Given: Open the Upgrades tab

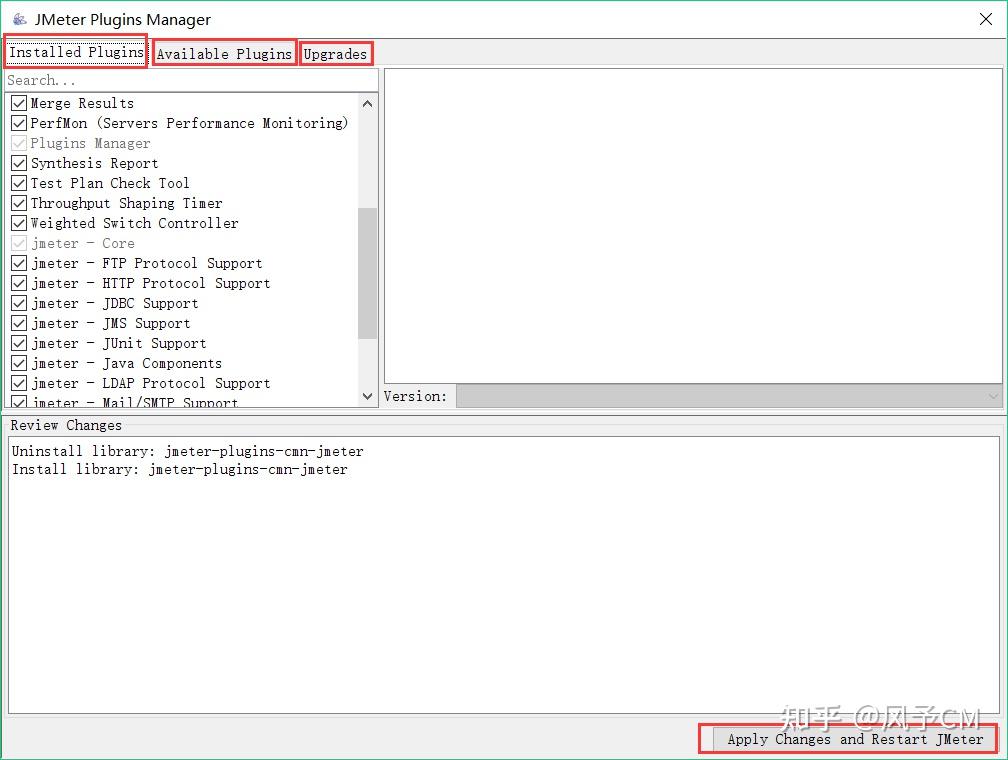Looking at the screenshot, I should pyautogui.click(x=336, y=53).
